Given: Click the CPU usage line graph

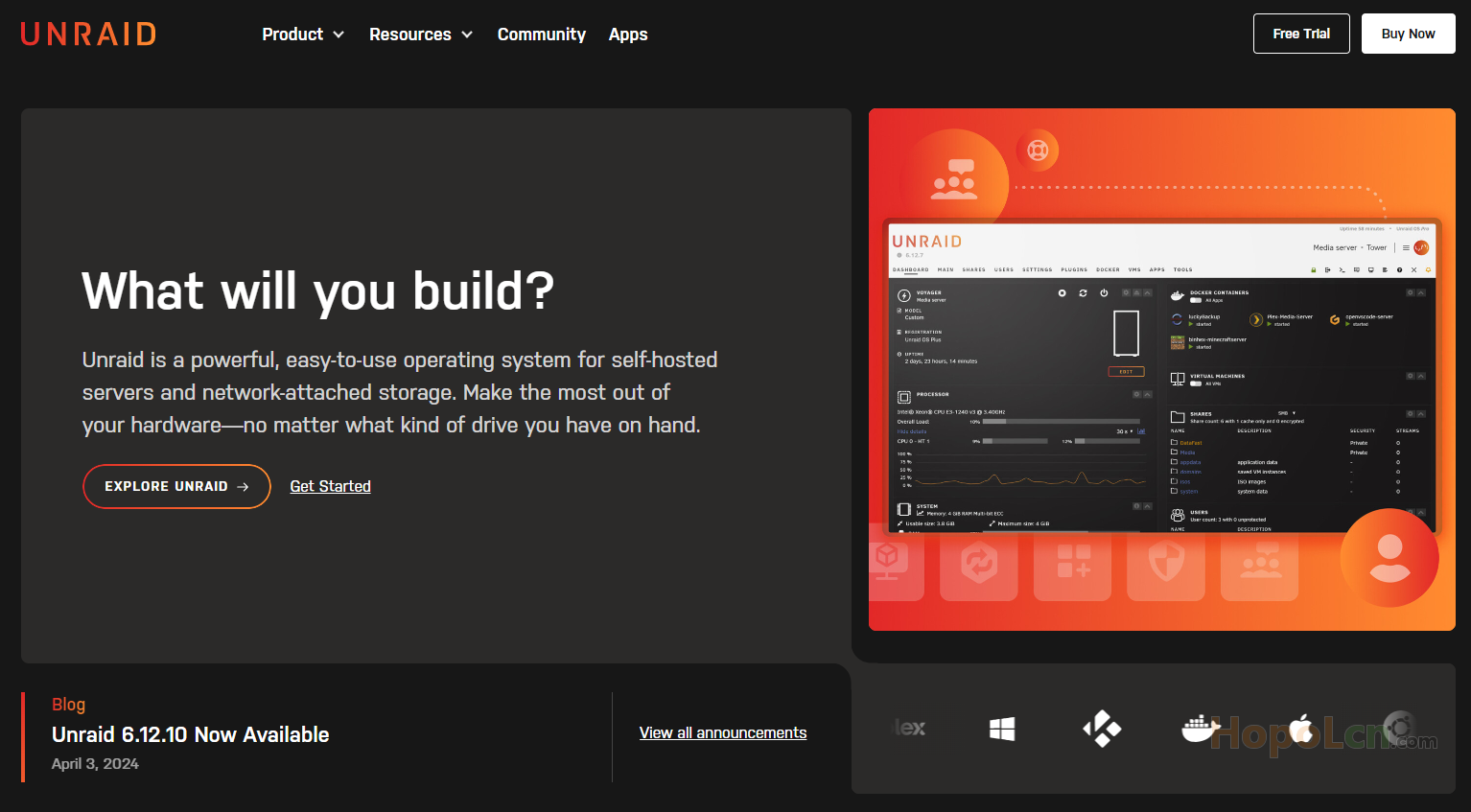Looking at the screenshot, I should coord(1031,470).
